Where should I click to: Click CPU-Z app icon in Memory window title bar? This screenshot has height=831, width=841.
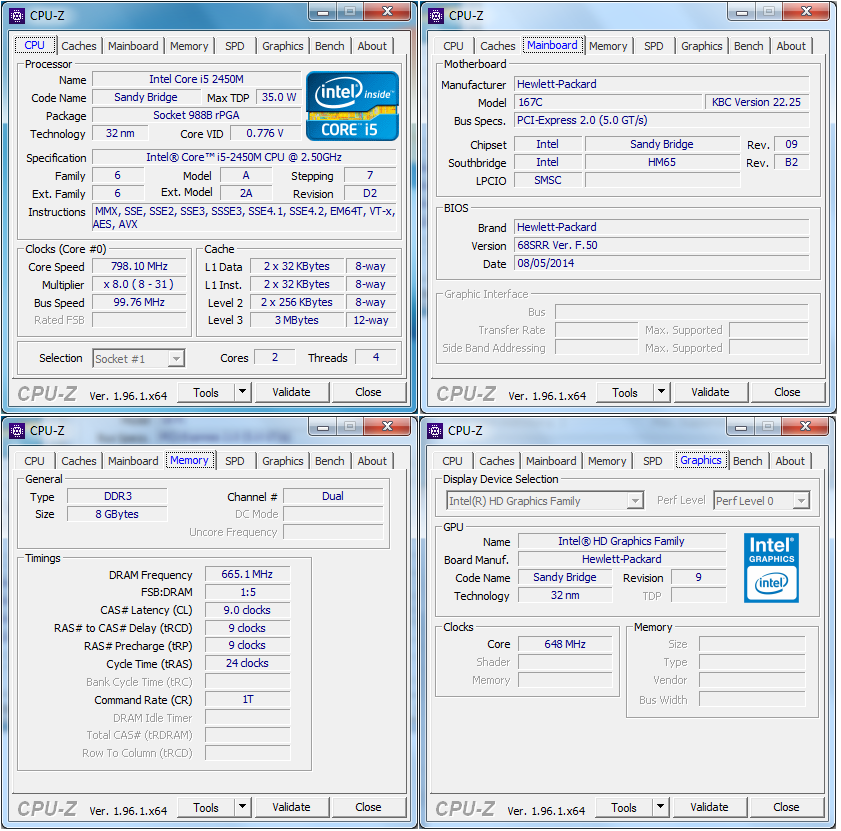17,431
